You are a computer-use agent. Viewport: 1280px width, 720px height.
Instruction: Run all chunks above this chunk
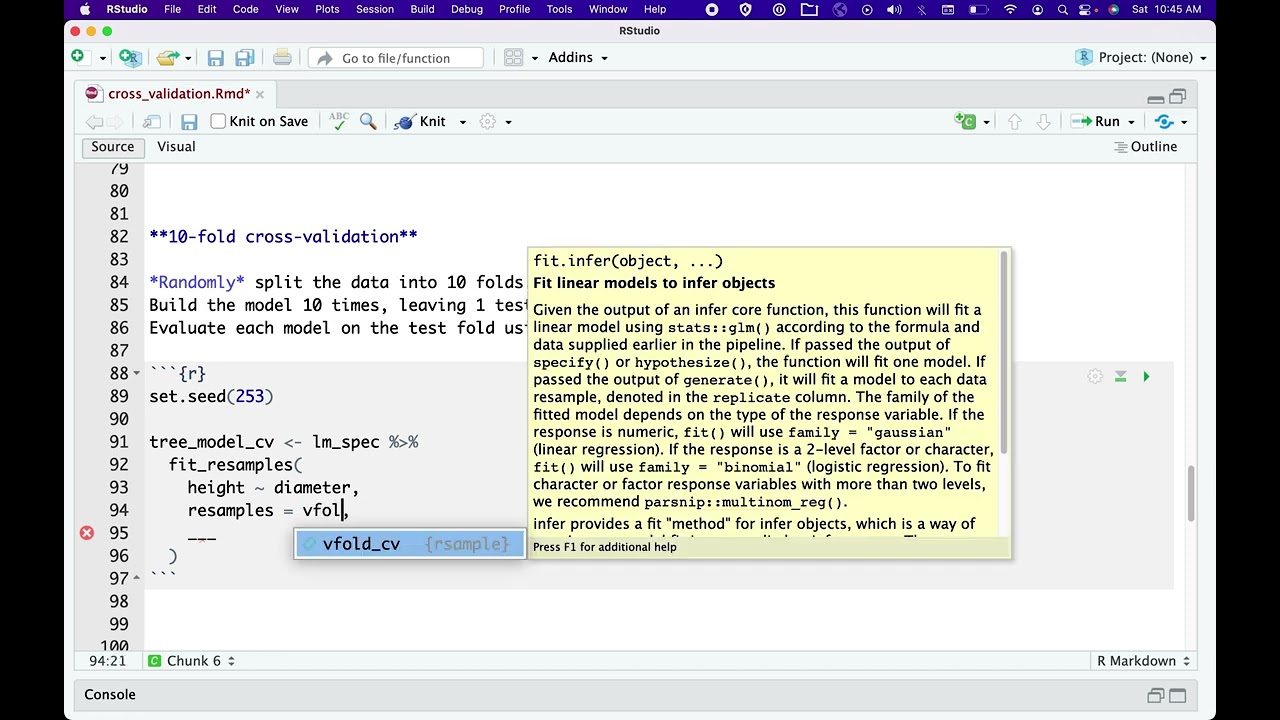(1120, 376)
